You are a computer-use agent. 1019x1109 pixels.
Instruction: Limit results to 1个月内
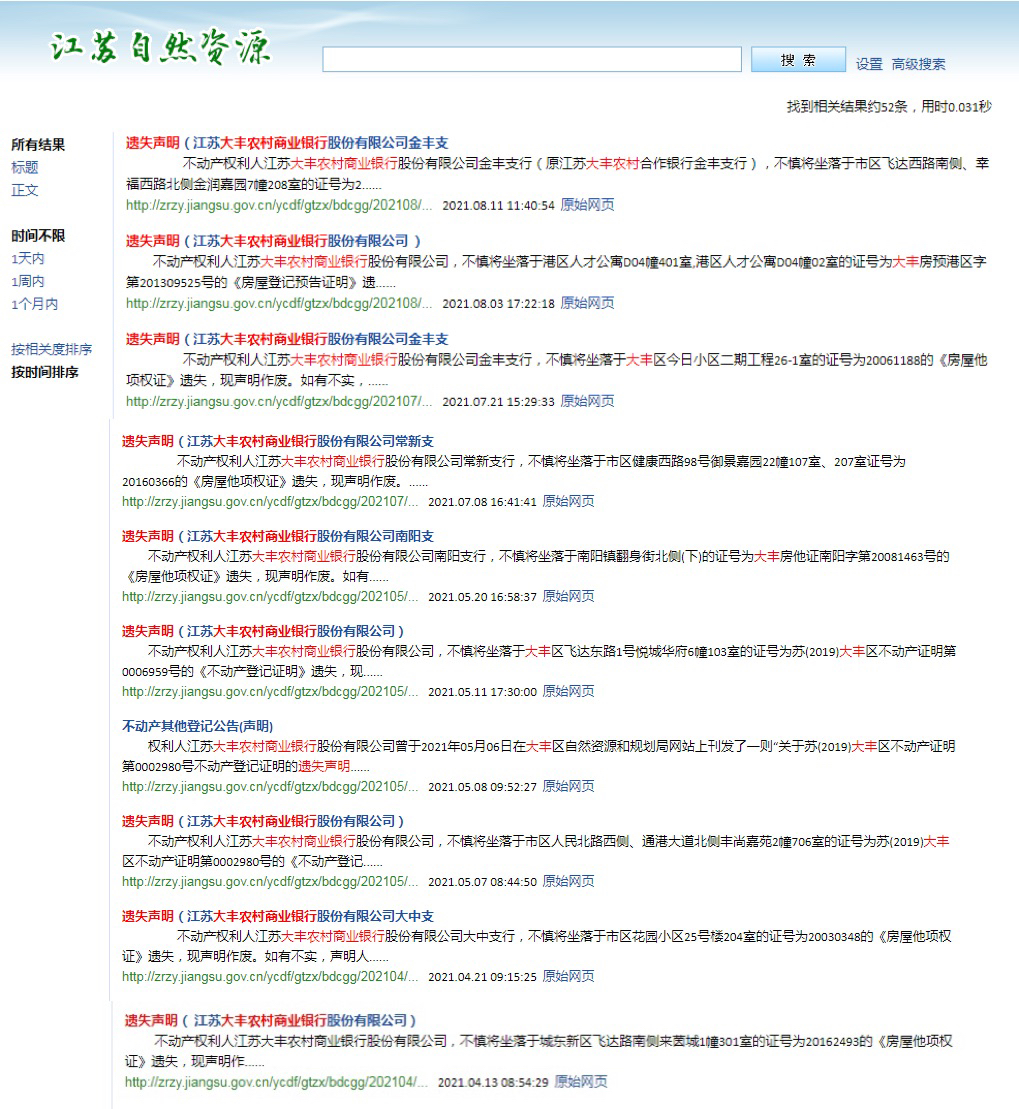(34, 304)
